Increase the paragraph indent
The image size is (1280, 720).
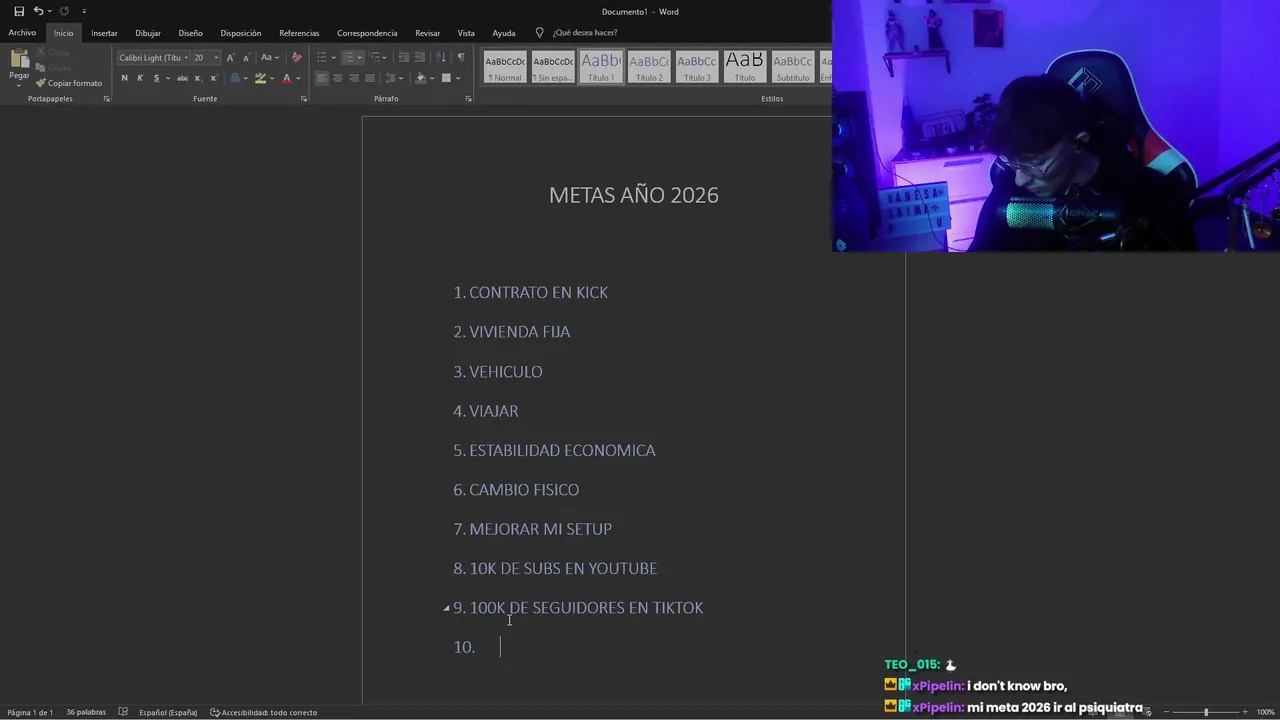(x=419, y=57)
